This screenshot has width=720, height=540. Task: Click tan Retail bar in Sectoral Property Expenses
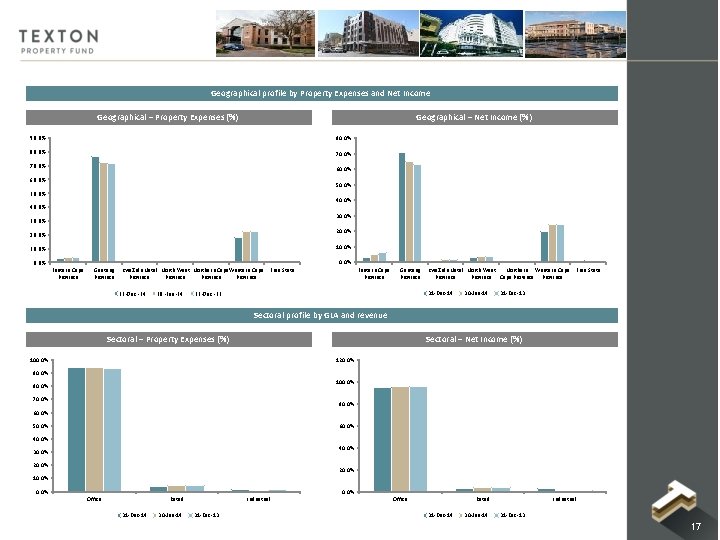(177, 489)
